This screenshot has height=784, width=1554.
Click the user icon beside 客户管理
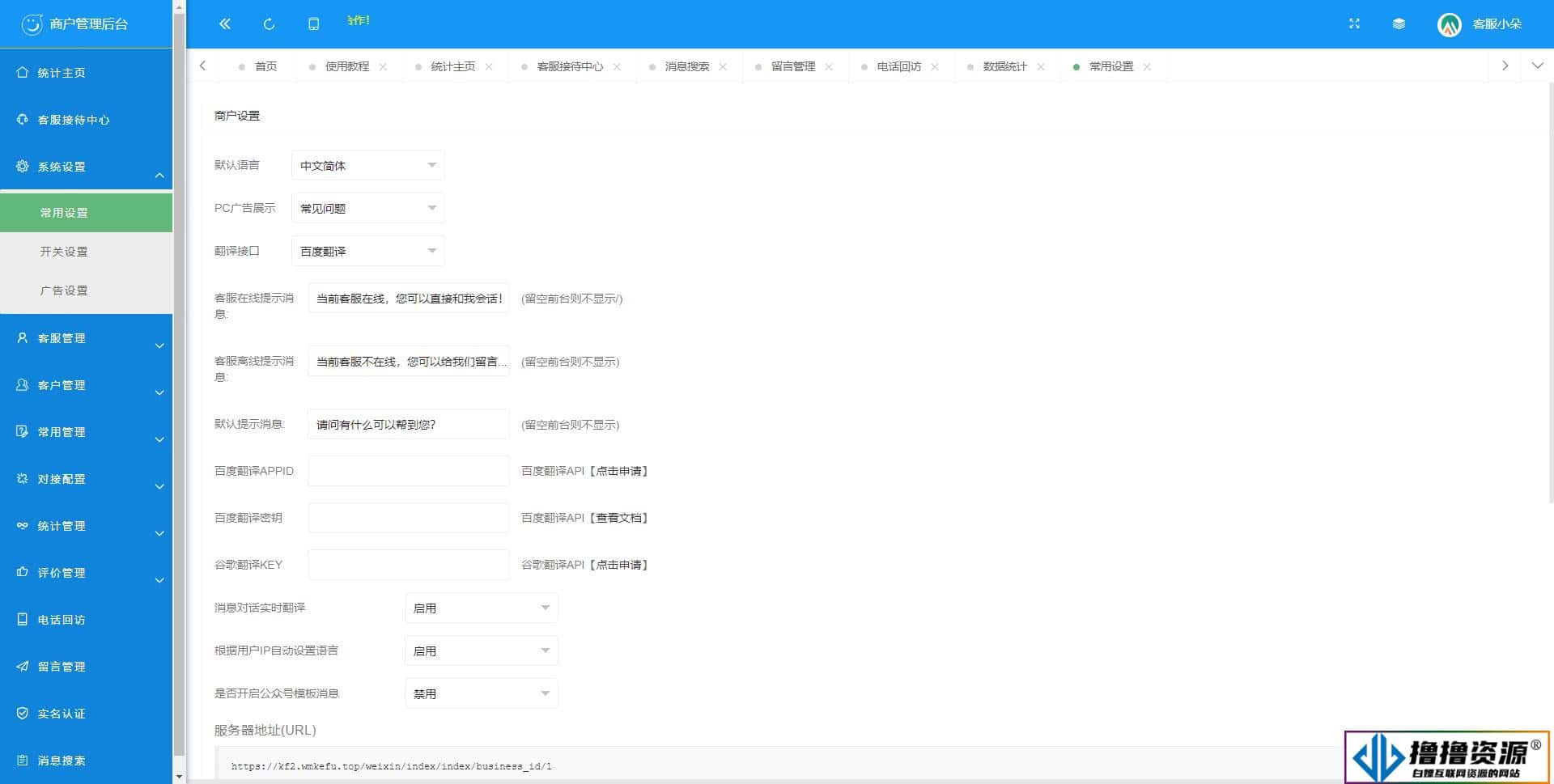click(x=23, y=384)
